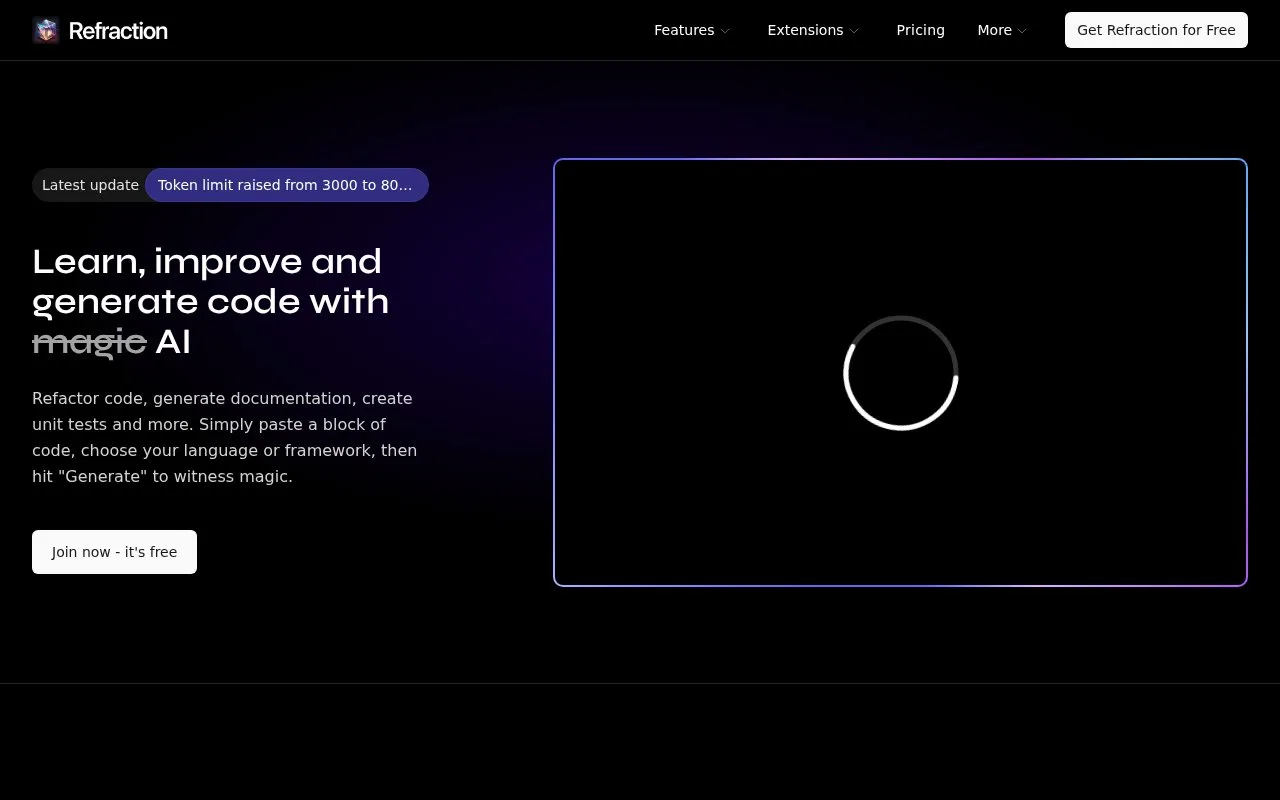Expand the More chevron arrow
The height and width of the screenshot is (800, 1280).
click(1022, 31)
